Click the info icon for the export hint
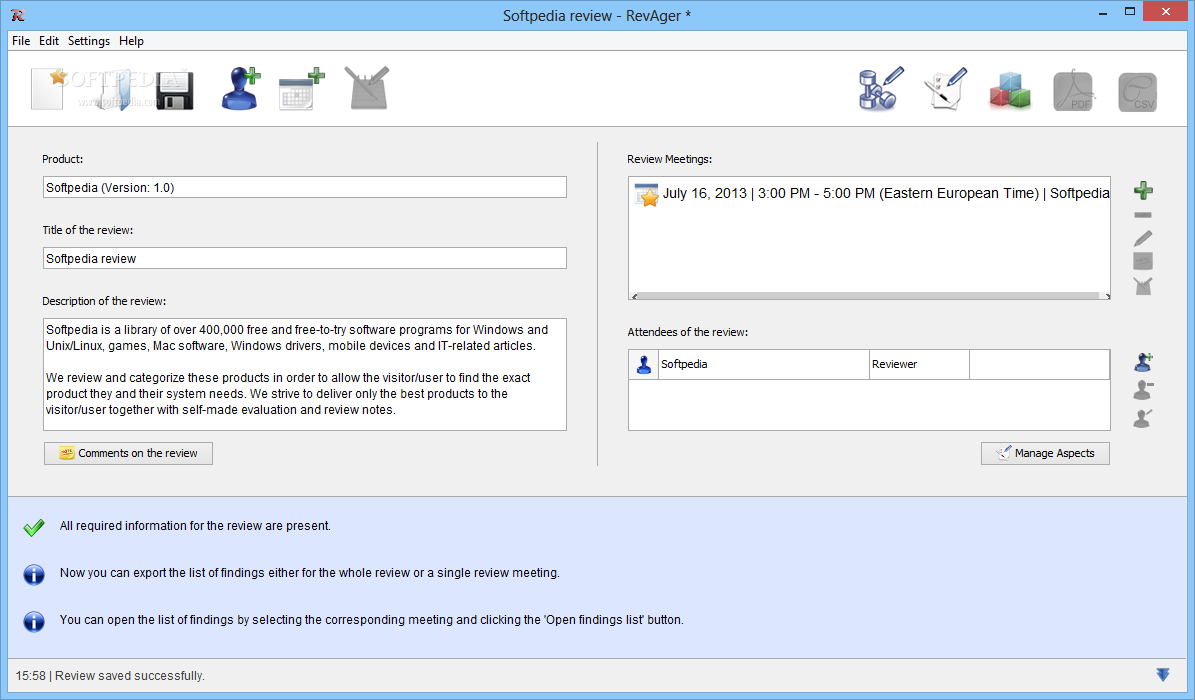The height and width of the screenshot is (700, 1195). pyautogui.click(x=34, y=574)
